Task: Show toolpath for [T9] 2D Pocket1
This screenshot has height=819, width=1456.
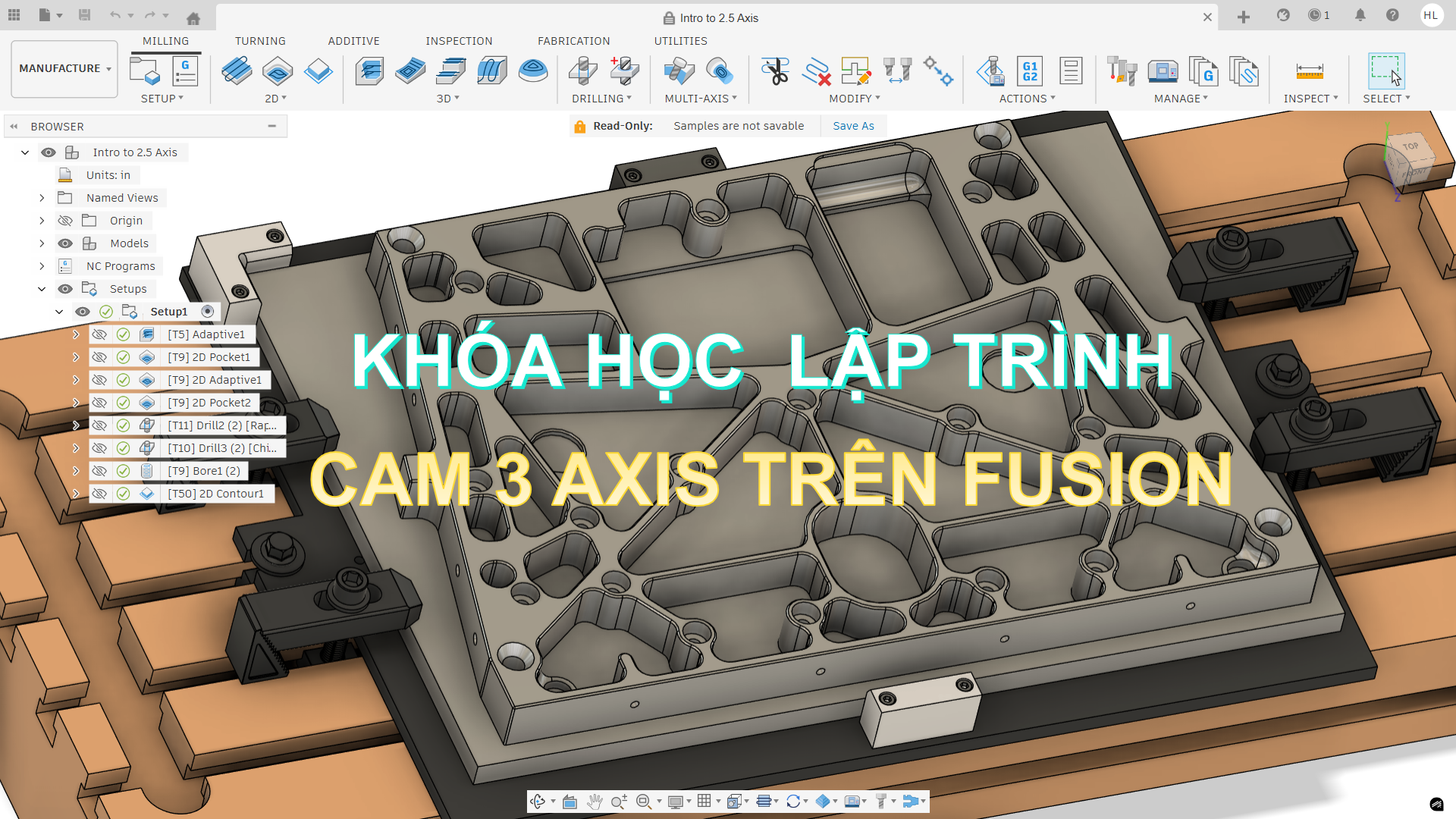Action: click(99, 357)
